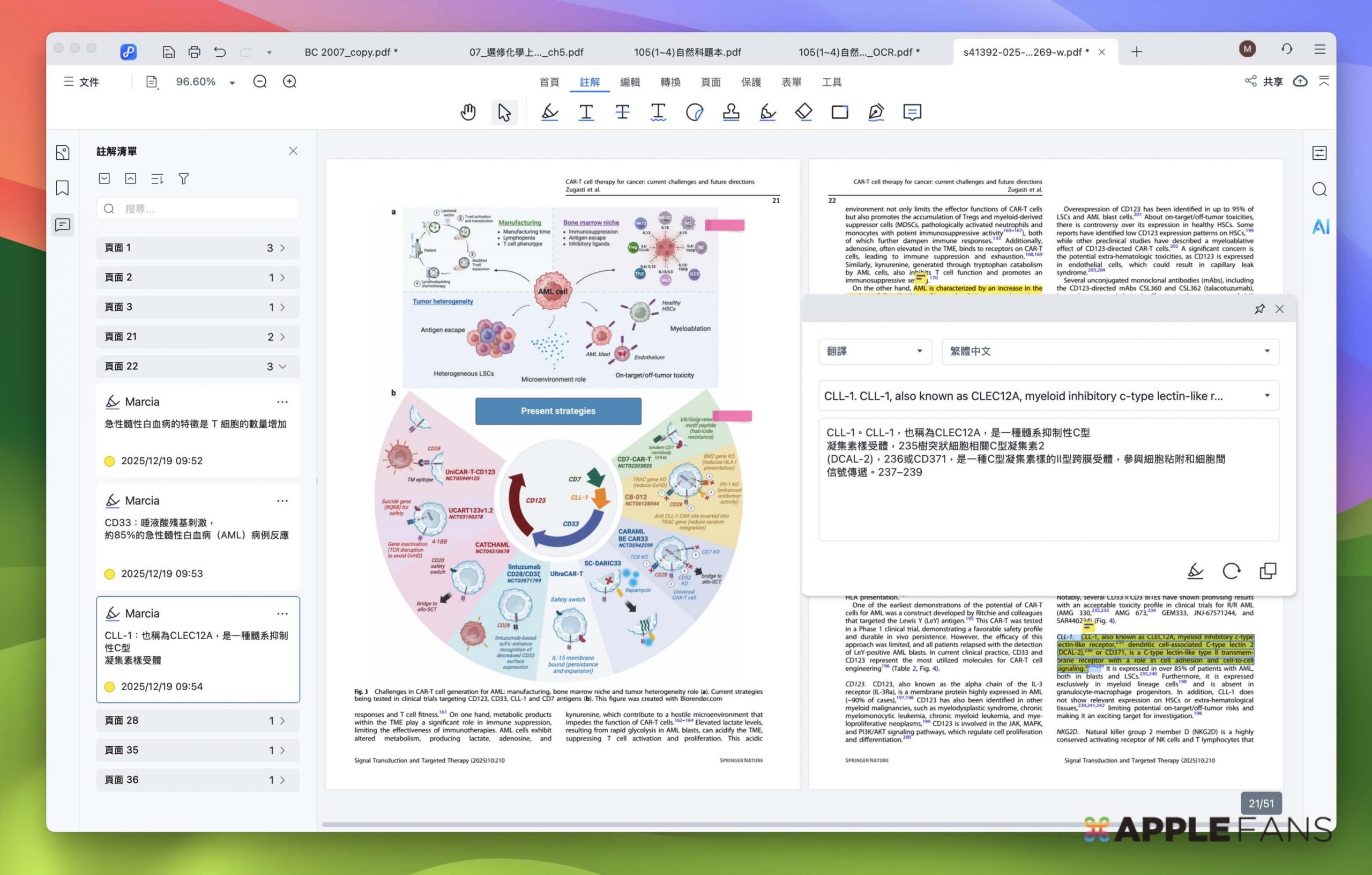Viewport: 1372px width, 875px height.
Task: Copy the translated text
Action: point(1269,570)
